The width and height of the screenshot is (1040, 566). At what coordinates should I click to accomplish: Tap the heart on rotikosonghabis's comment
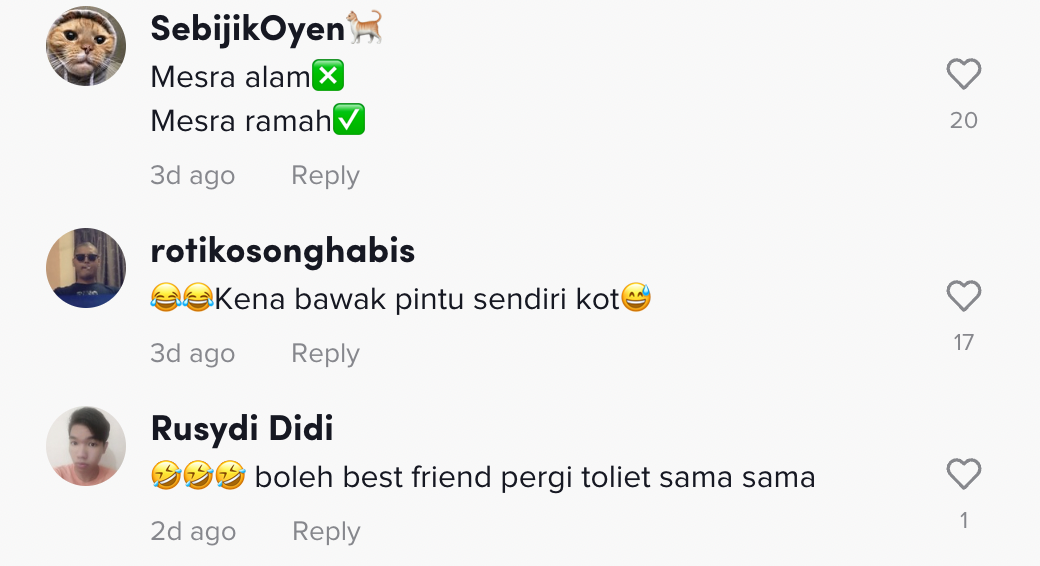pos(963,296)
